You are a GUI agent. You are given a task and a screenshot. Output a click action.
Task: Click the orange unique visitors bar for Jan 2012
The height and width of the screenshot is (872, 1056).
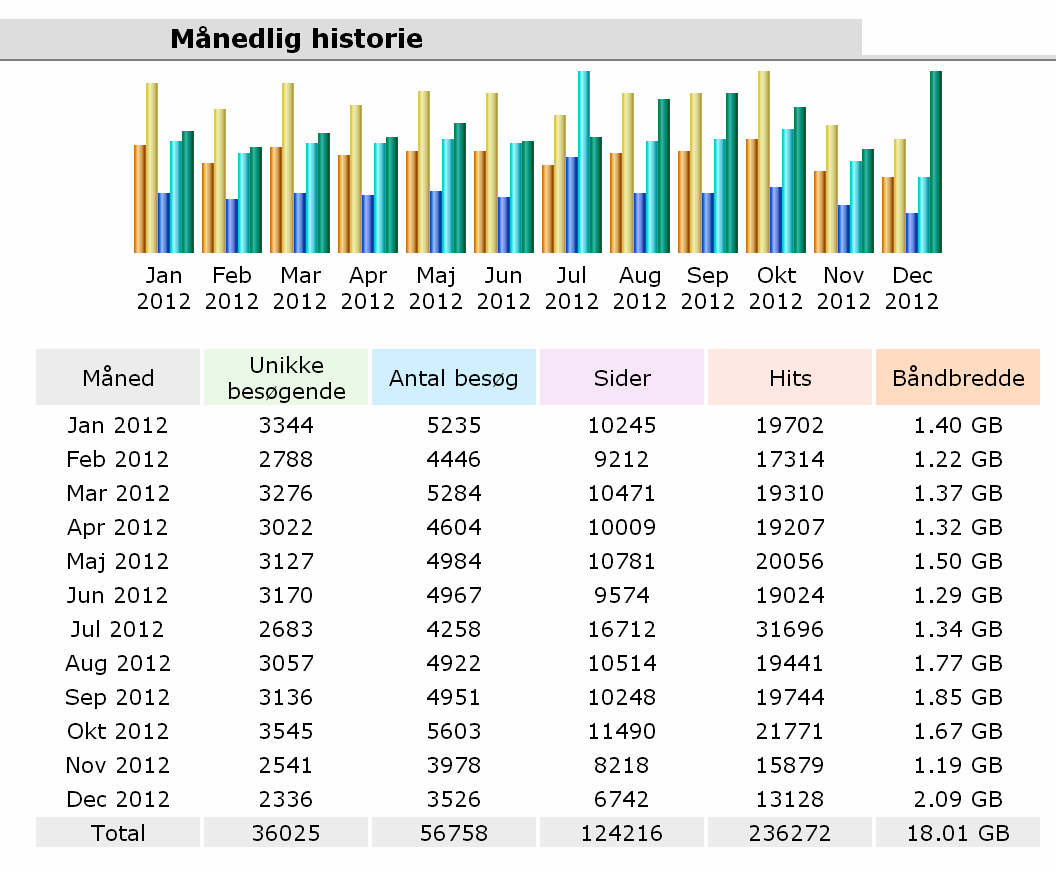click(x=140, y=199)
